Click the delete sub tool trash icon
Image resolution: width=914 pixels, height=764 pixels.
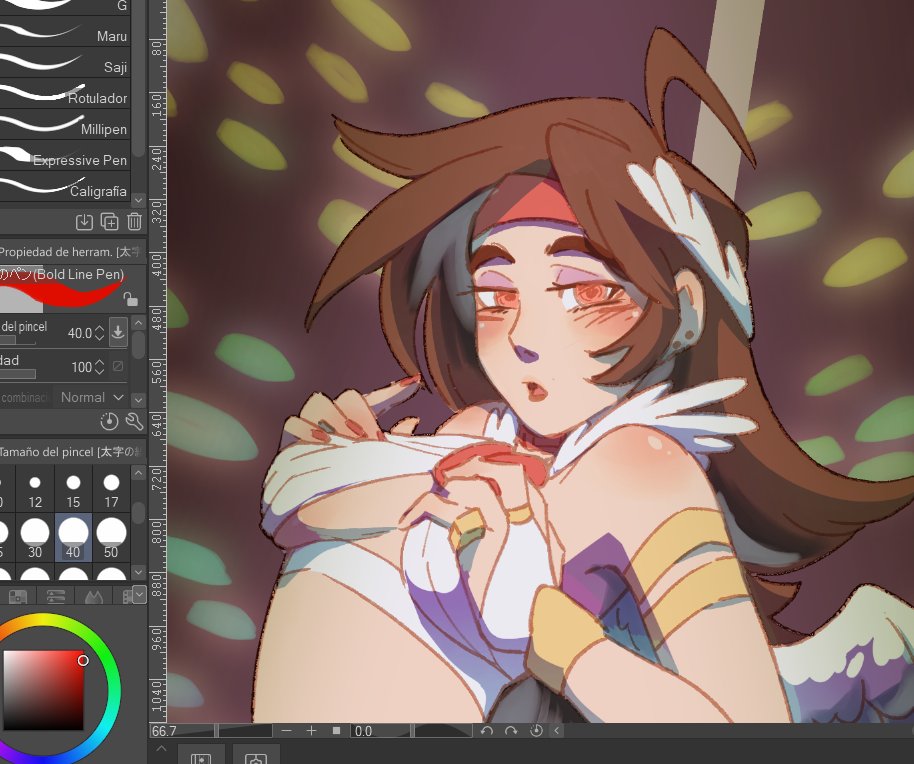coord(134,221)
